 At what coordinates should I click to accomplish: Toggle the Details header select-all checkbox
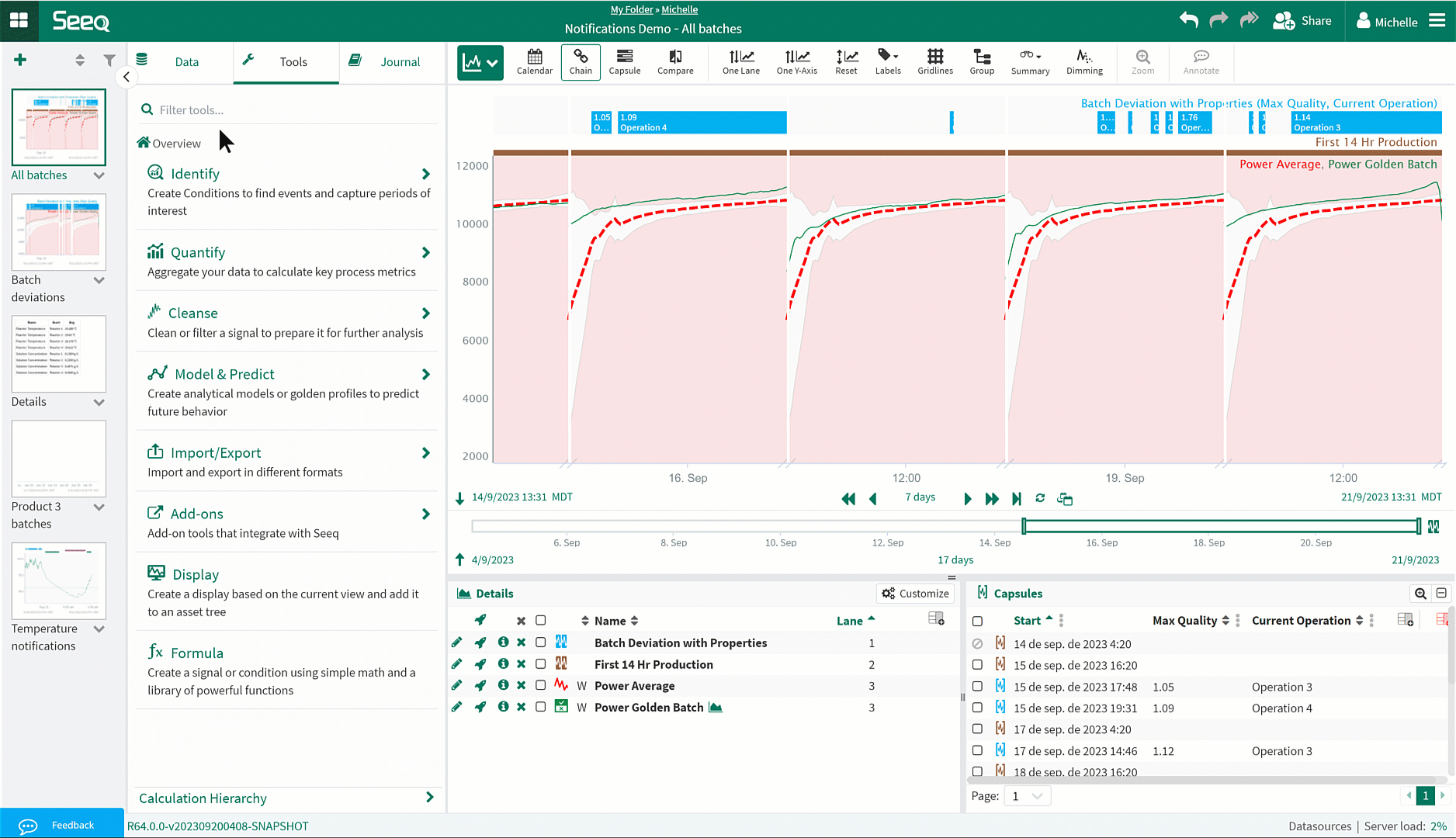pyautogui.click(x=541, y=621)
